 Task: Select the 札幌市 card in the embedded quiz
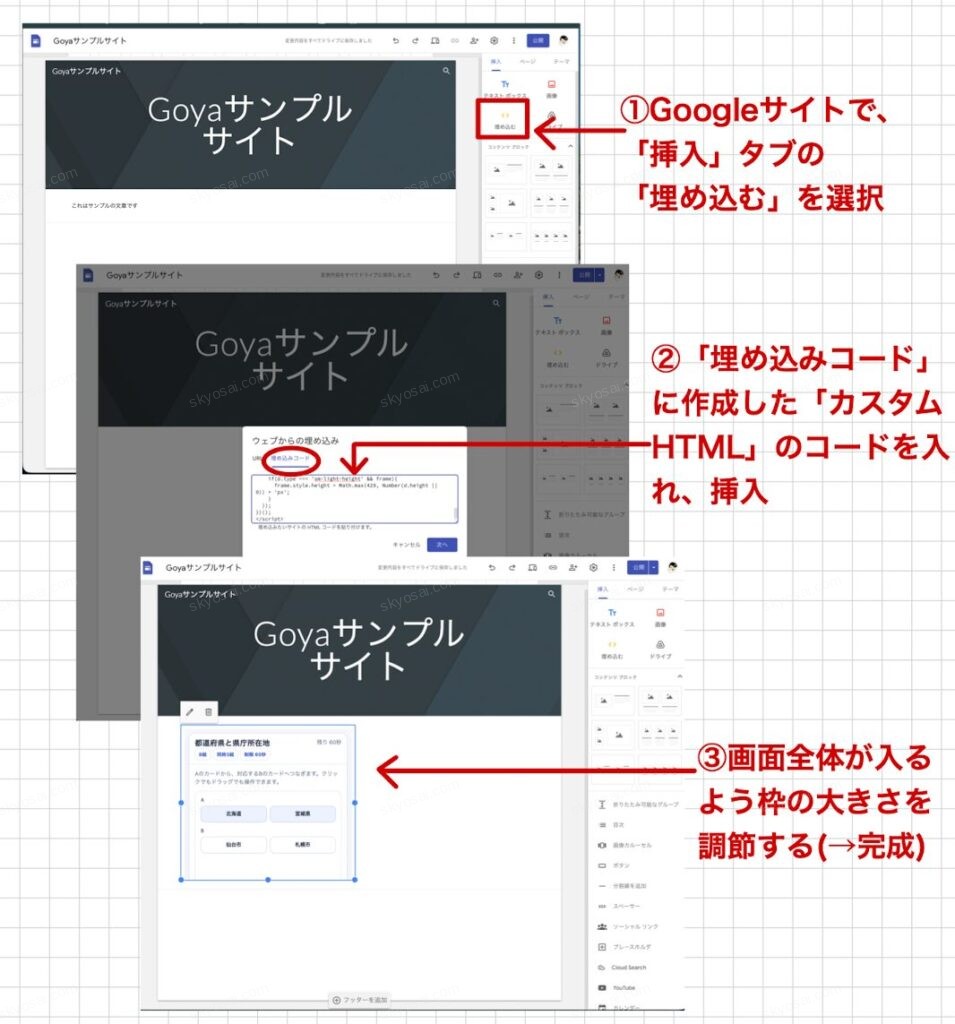tap(302, 845)
